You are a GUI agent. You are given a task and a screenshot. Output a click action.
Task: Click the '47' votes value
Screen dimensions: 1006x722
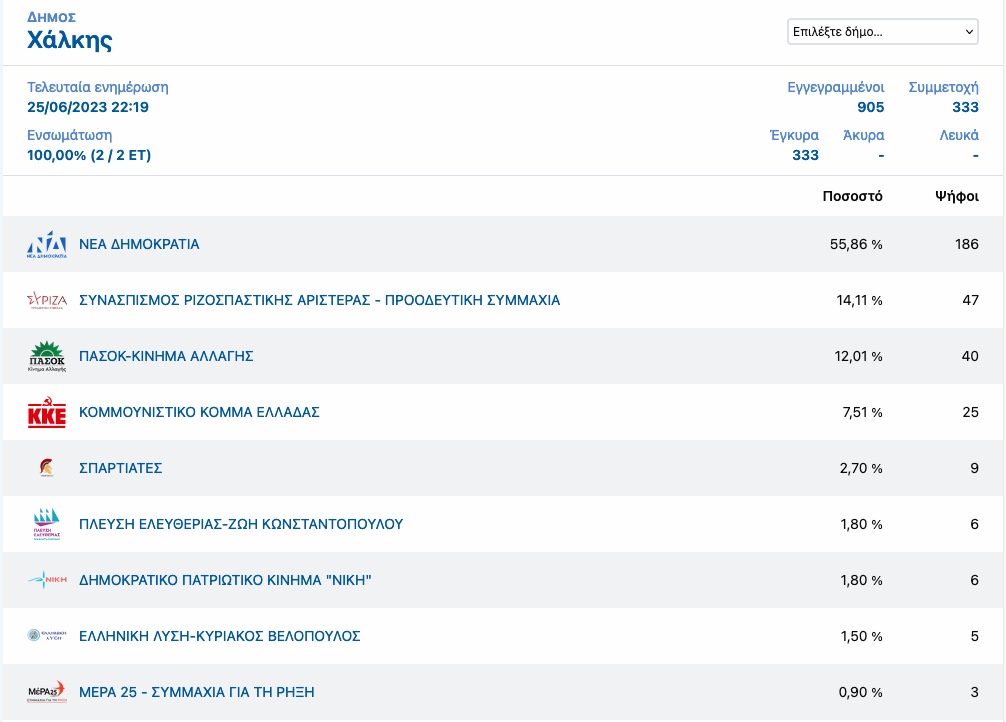coord(971,300)
